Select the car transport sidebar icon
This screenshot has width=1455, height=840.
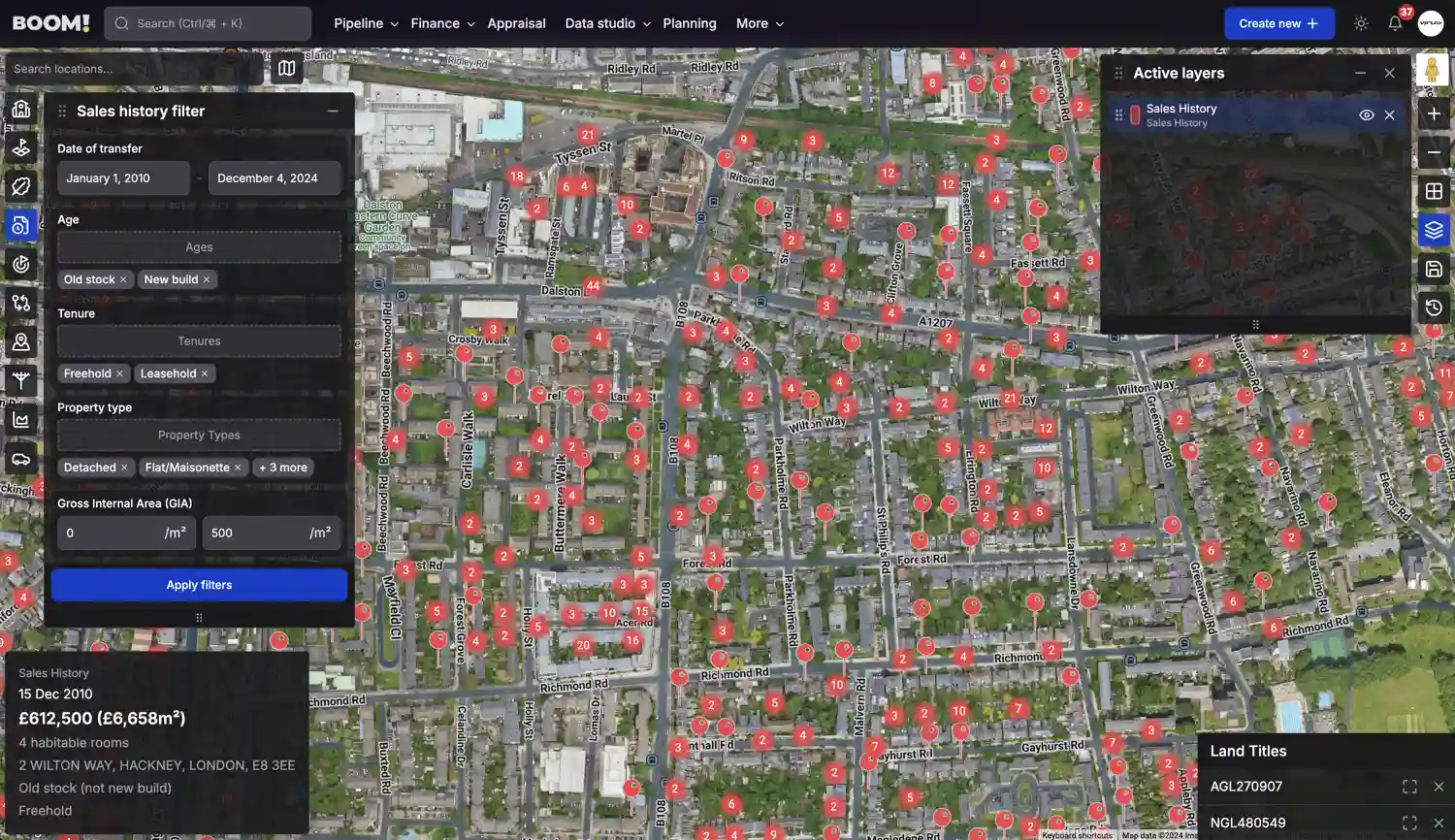(21, 459)
